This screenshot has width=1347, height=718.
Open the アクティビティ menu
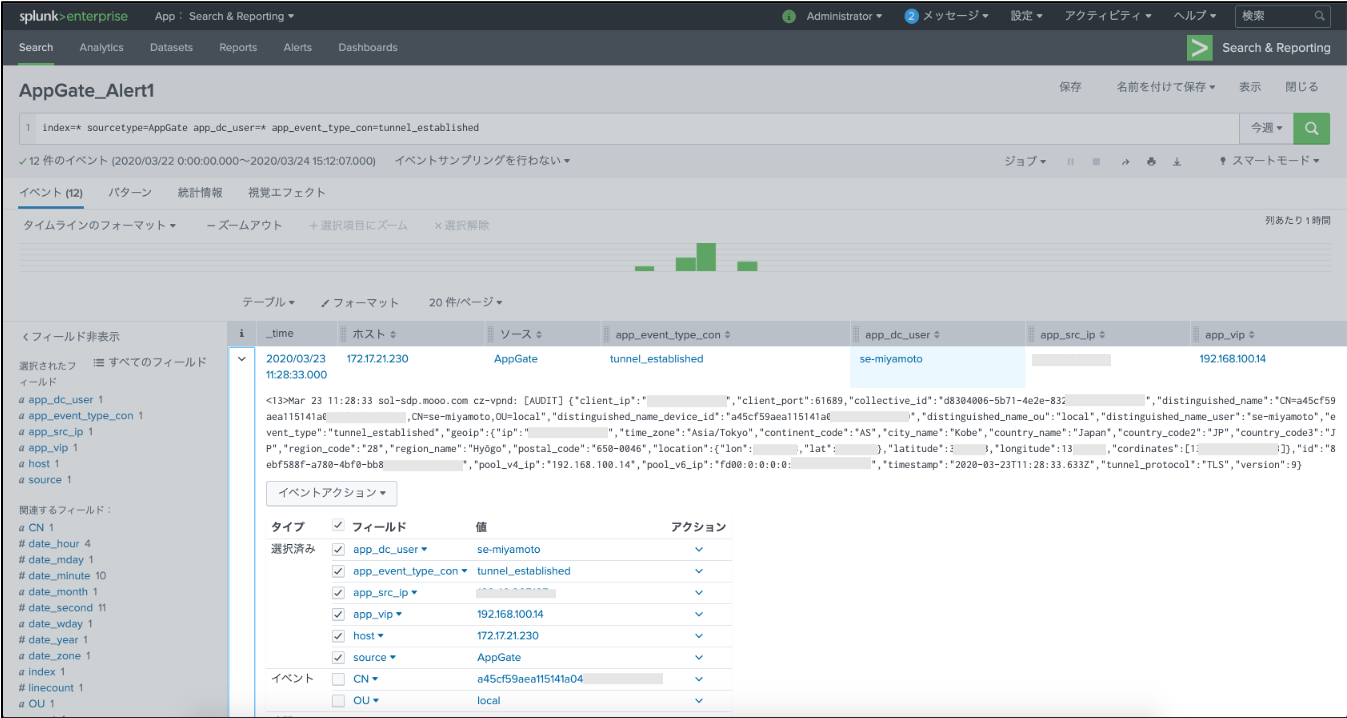1108,17
